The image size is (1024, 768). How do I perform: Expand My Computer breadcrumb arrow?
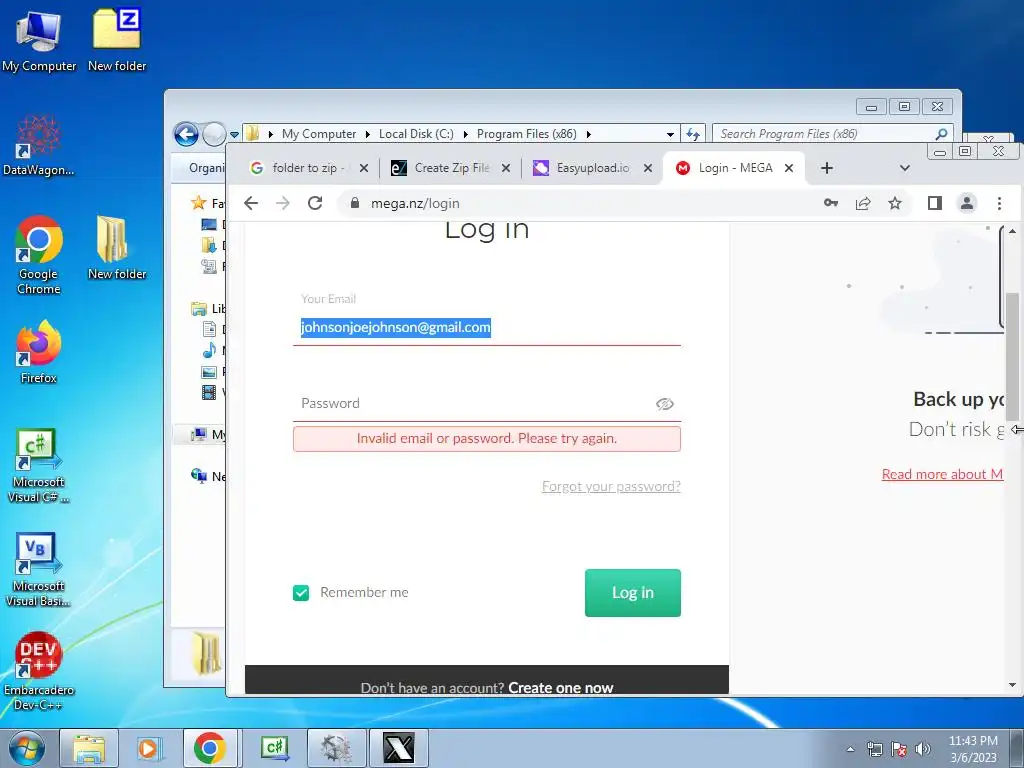click(367, 134)
